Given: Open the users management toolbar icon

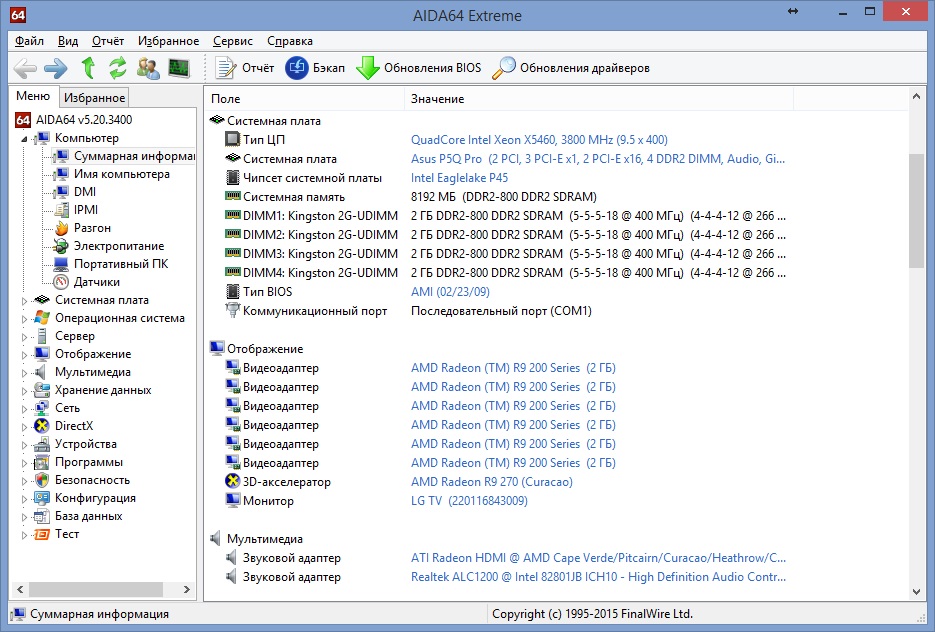Looking at the screenshot, I should coord(148,68).
